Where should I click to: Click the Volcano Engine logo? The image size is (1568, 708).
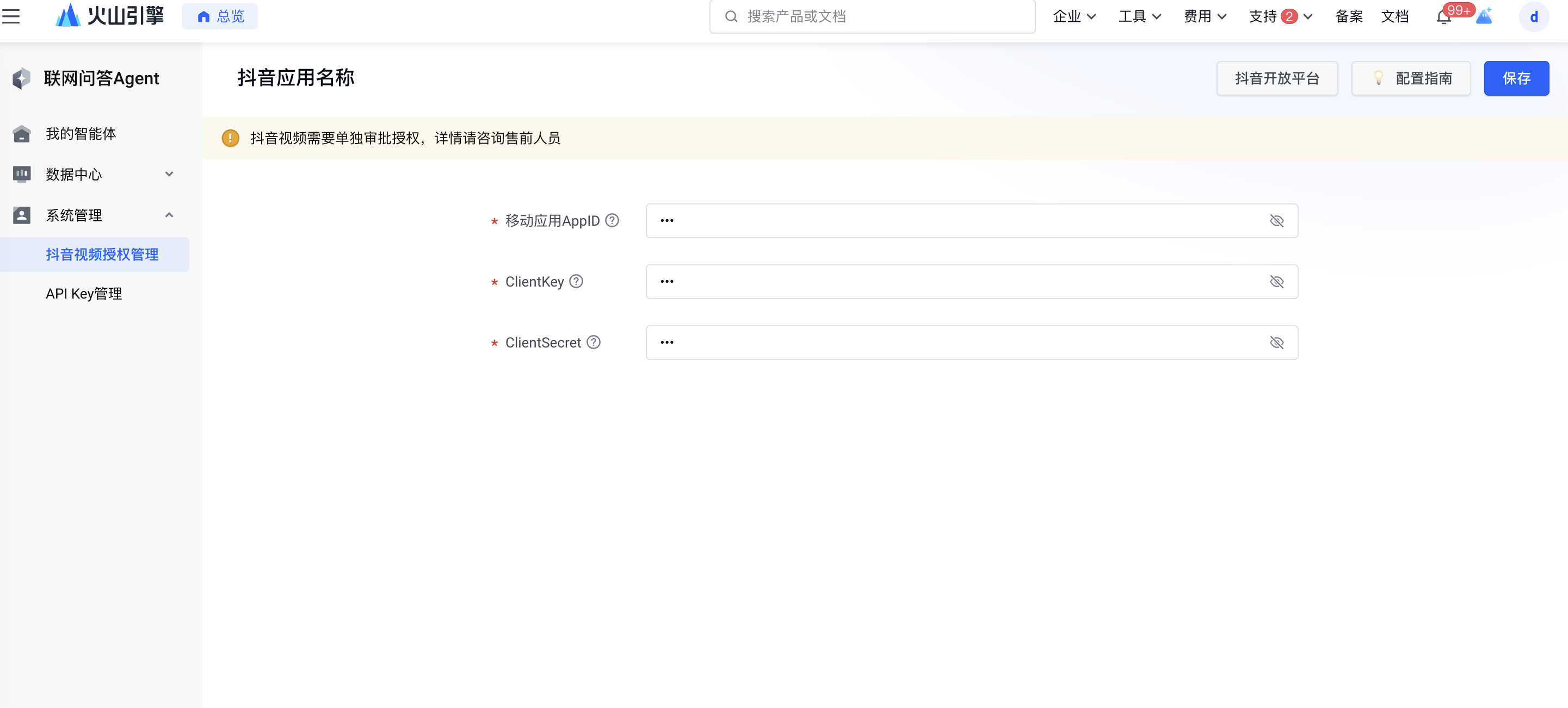pos(109,16)
